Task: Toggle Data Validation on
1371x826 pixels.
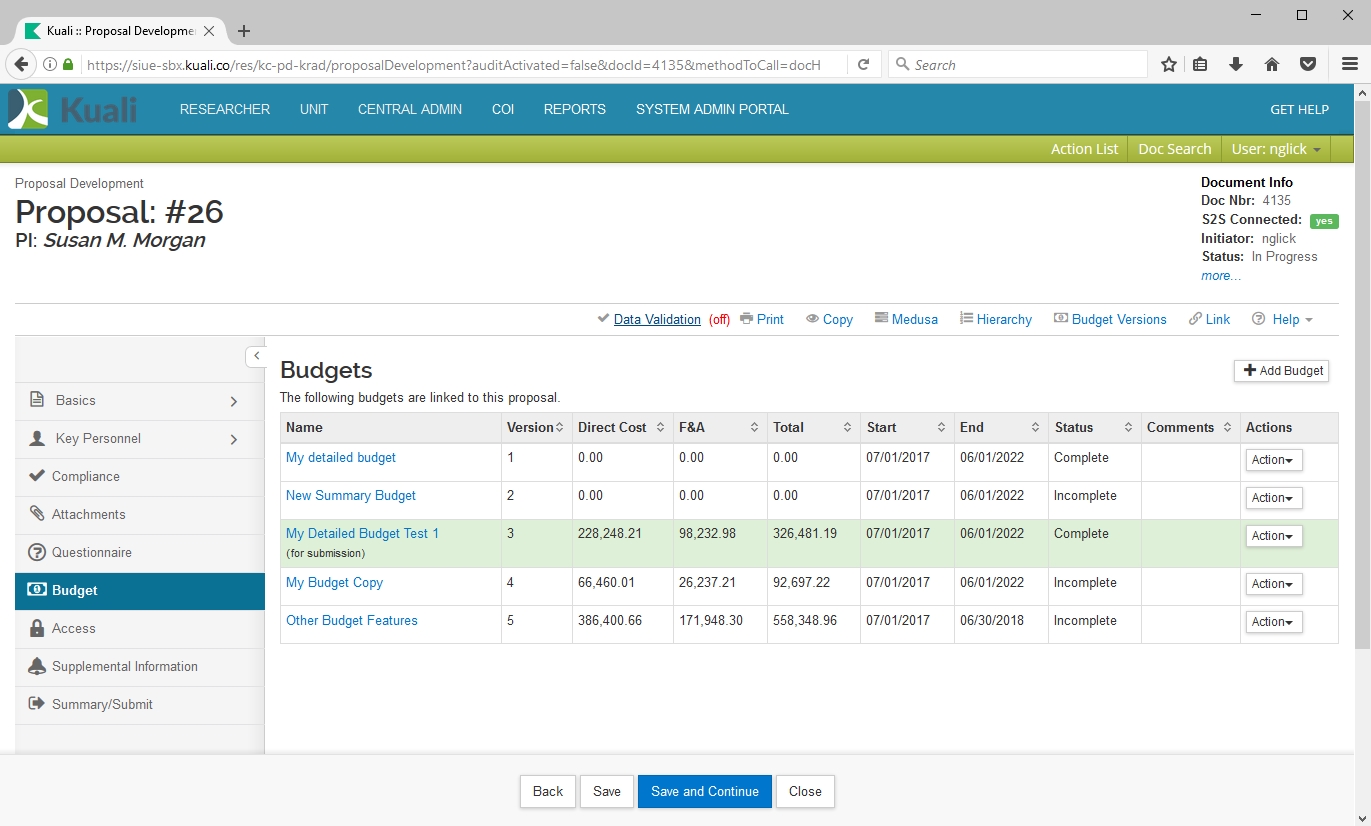Action: point(656,319)
